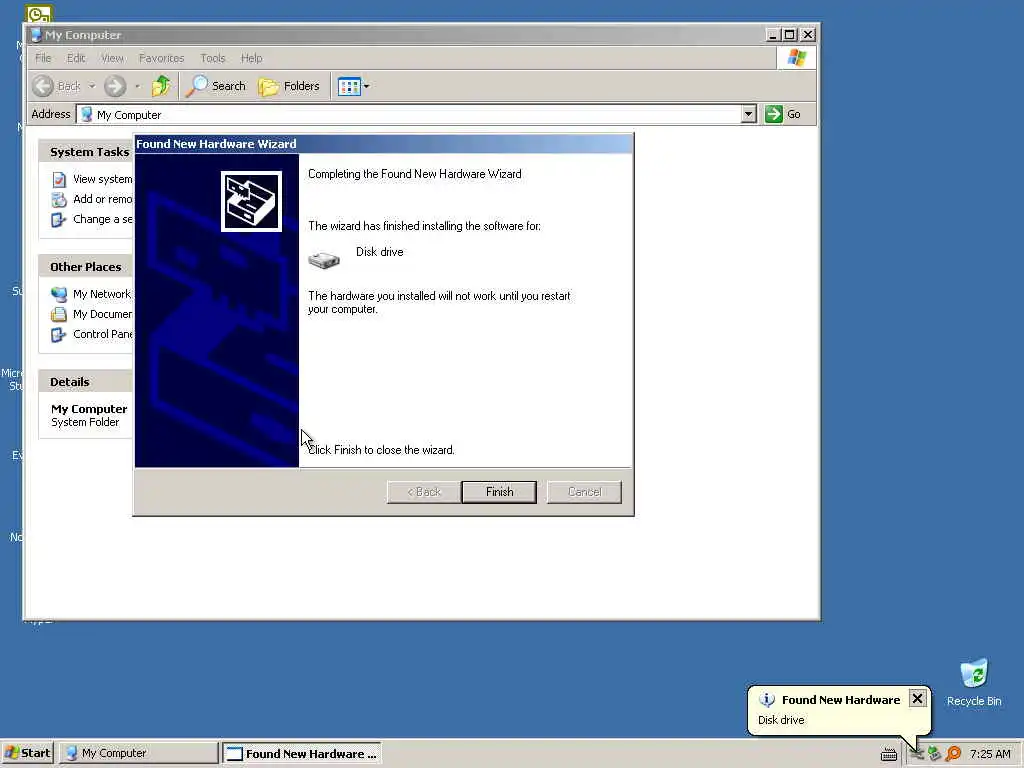Click the Up one level folder icon
This screenshot has width=1024, height=768.
coord(161,86)
